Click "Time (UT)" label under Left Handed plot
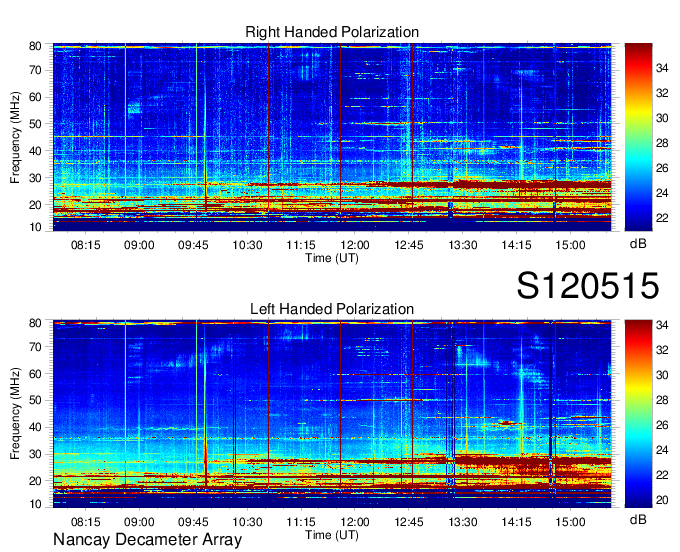 (332, 535)
